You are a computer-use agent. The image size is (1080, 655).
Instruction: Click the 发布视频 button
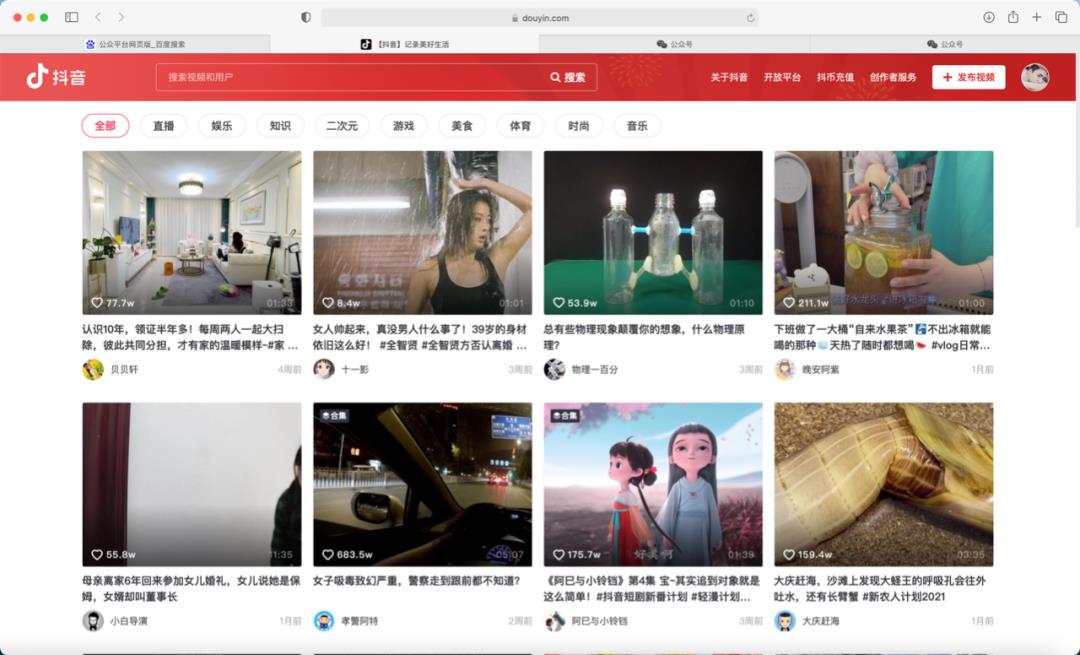tap(967, 77)
